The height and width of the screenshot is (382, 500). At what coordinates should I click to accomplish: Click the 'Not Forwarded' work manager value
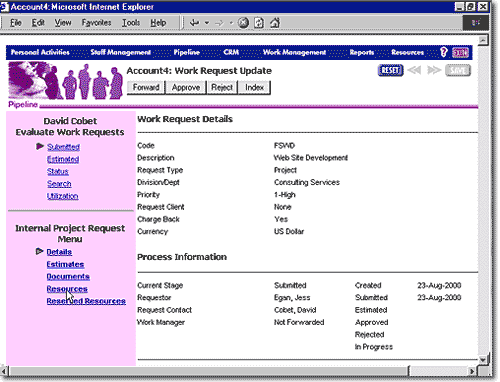pyautogui.click(x=299, y=322)
